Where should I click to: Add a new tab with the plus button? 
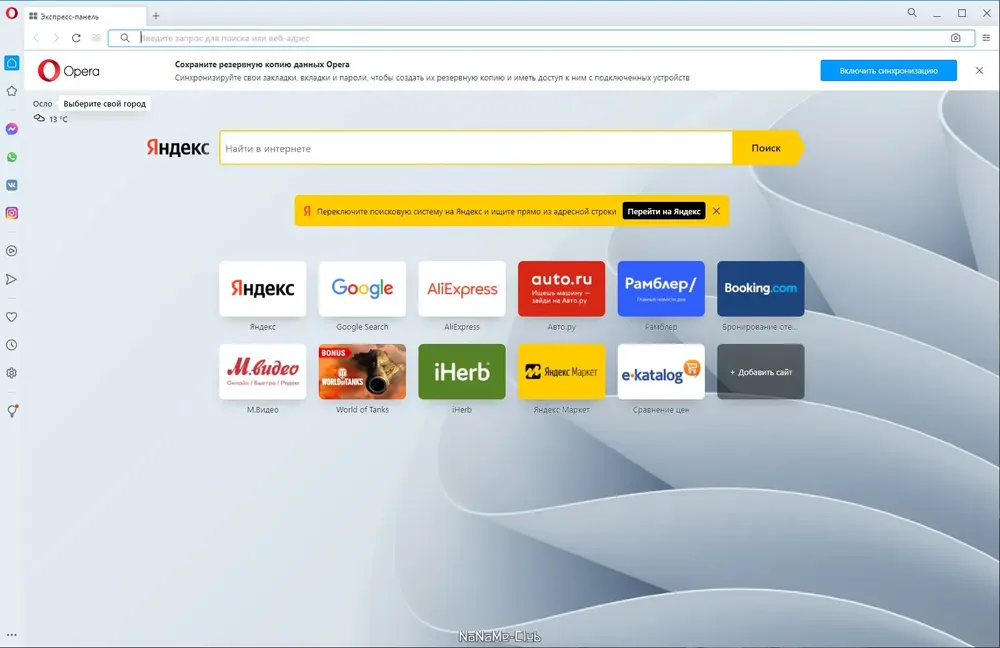tap(156, 16)
